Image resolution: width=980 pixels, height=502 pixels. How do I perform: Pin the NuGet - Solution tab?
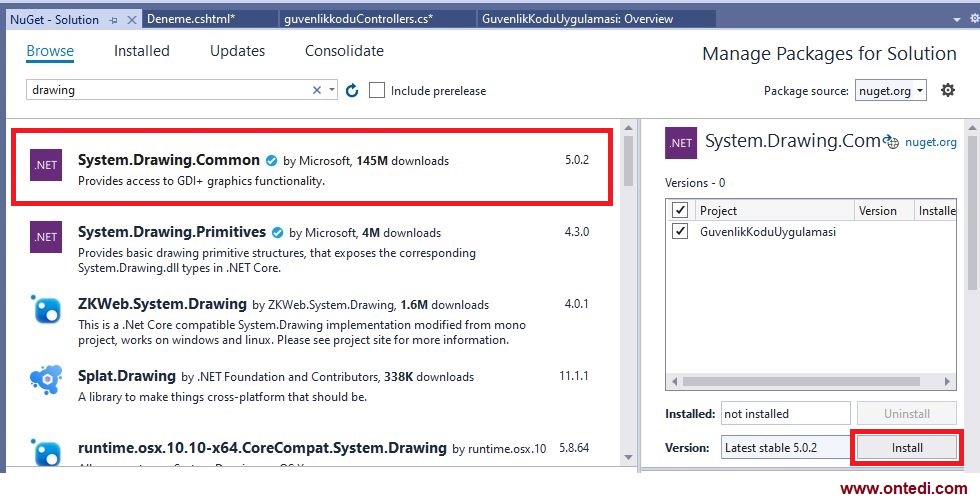pos(114,20)
